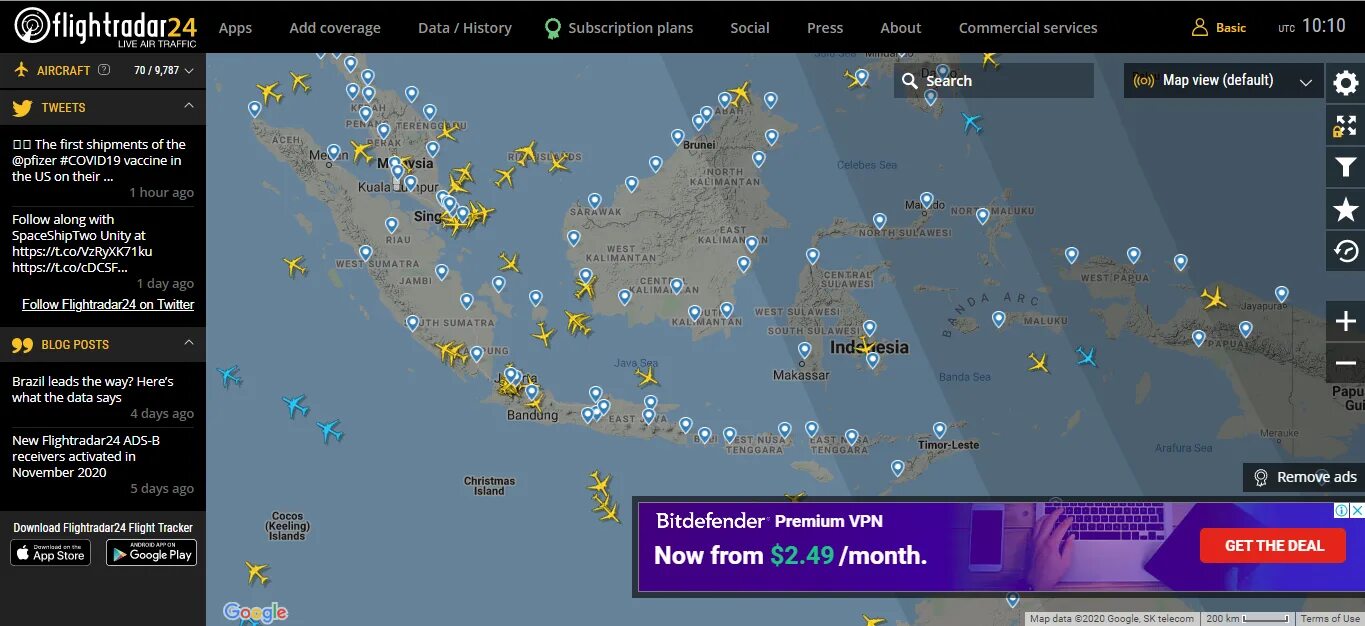The image size is (1365, 626).
Task: Open the Social menu
Action: 750,28
